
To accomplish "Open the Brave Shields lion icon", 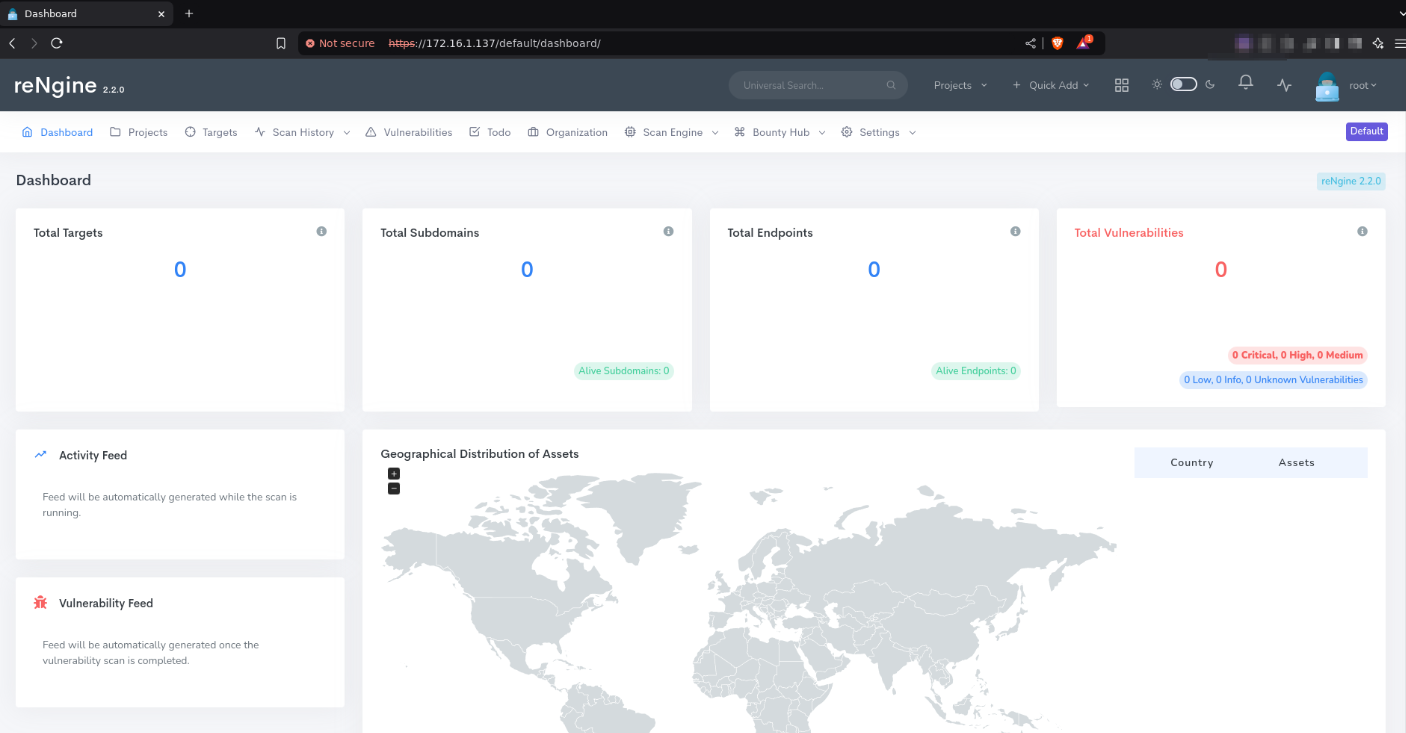I will 1058,43.
